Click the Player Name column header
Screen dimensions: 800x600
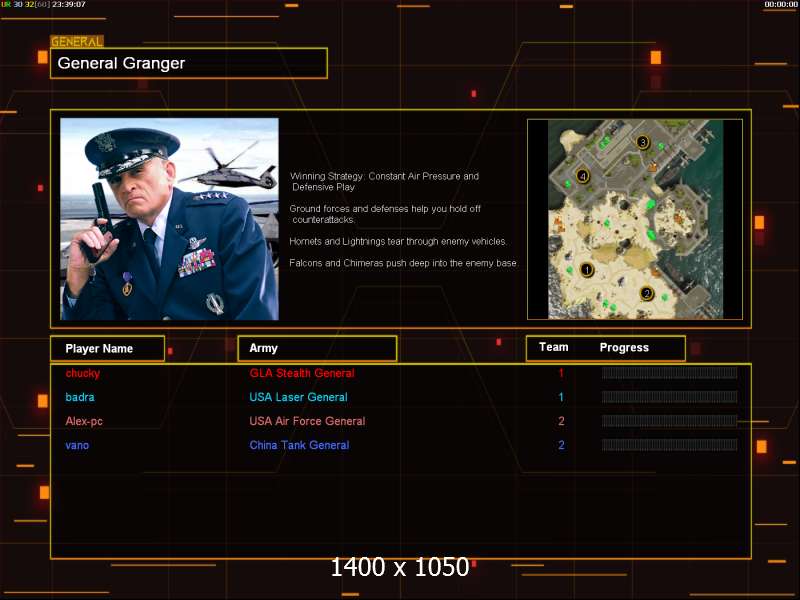coord(108,348)
